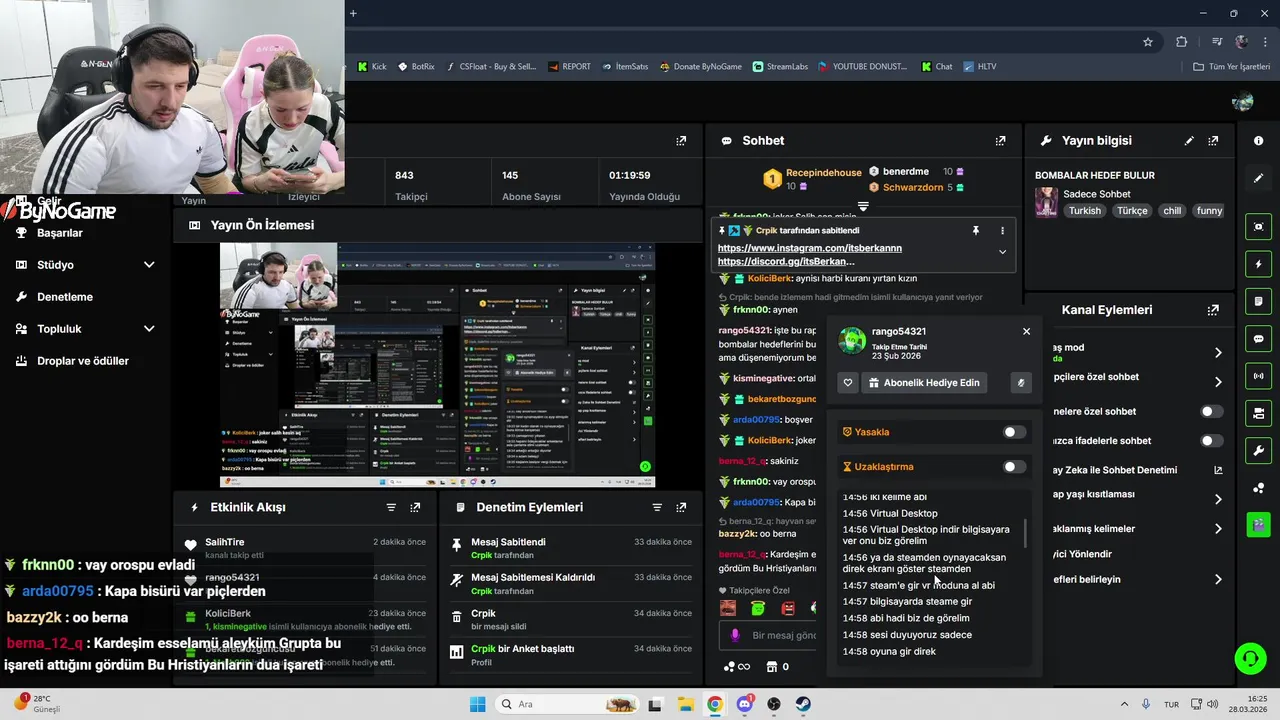
Task: Pop out the Etkinlik Akışı panel
Action: pyautogui.click(x=415, y=507)
